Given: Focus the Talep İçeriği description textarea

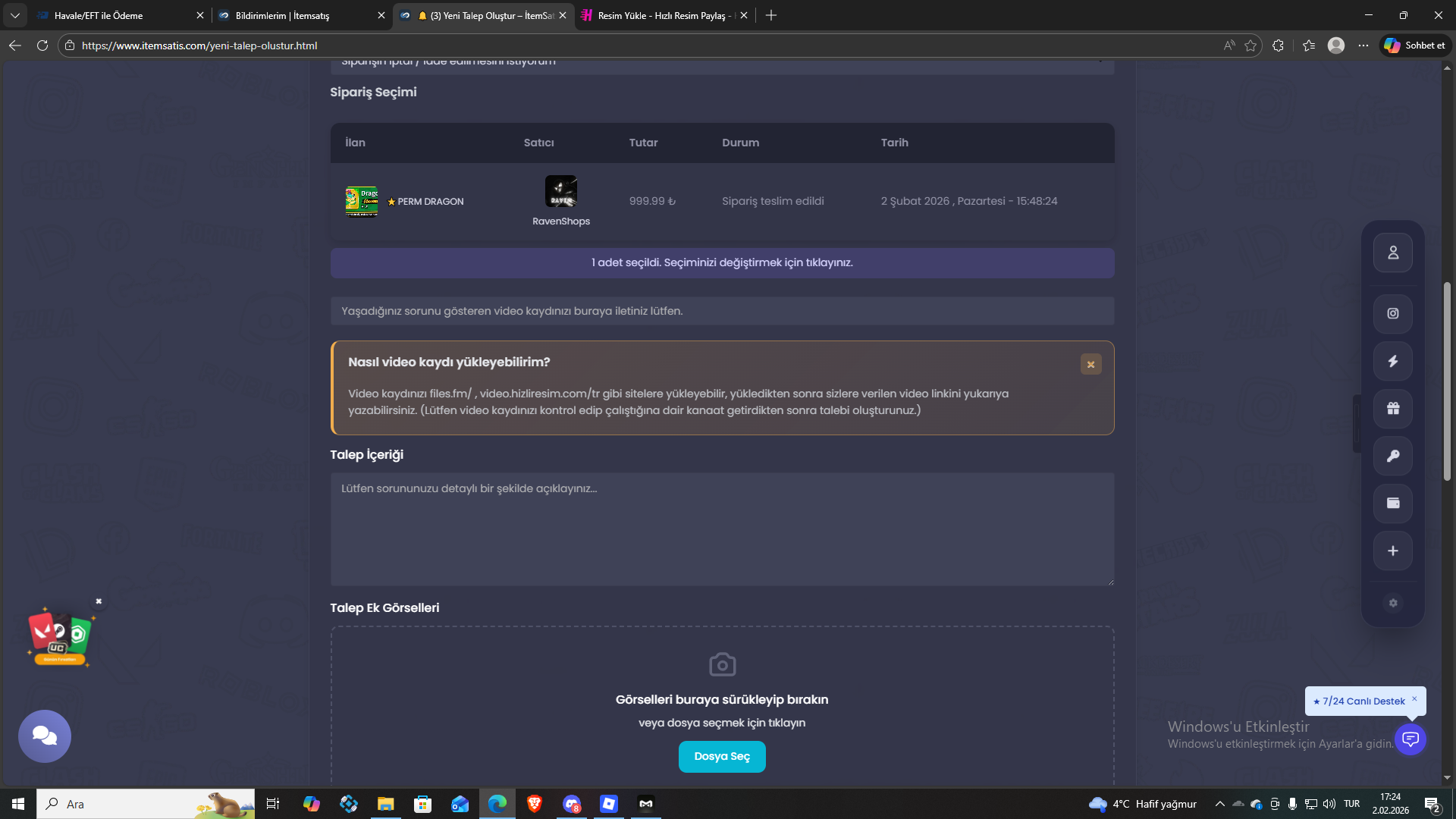Looking at the screenshot, I should tap(722, 529).
